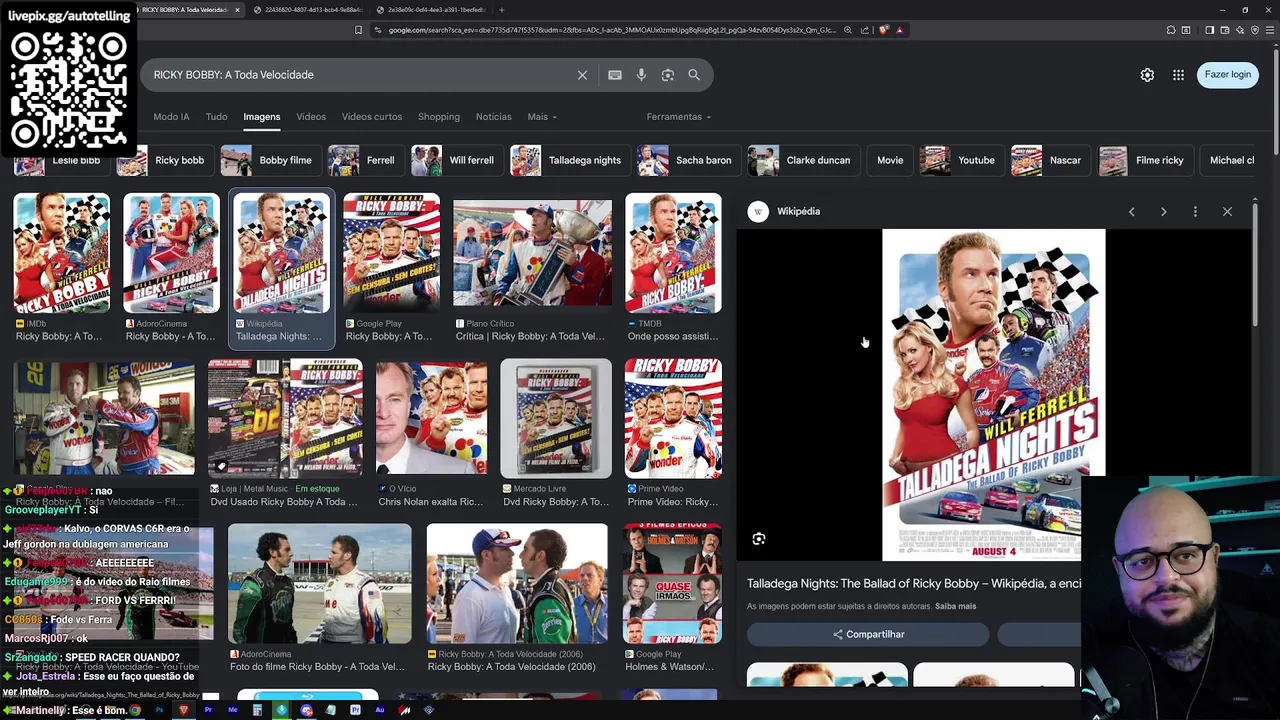Open the TMDB Onde posso assistir thumbnail

point(673,253)
